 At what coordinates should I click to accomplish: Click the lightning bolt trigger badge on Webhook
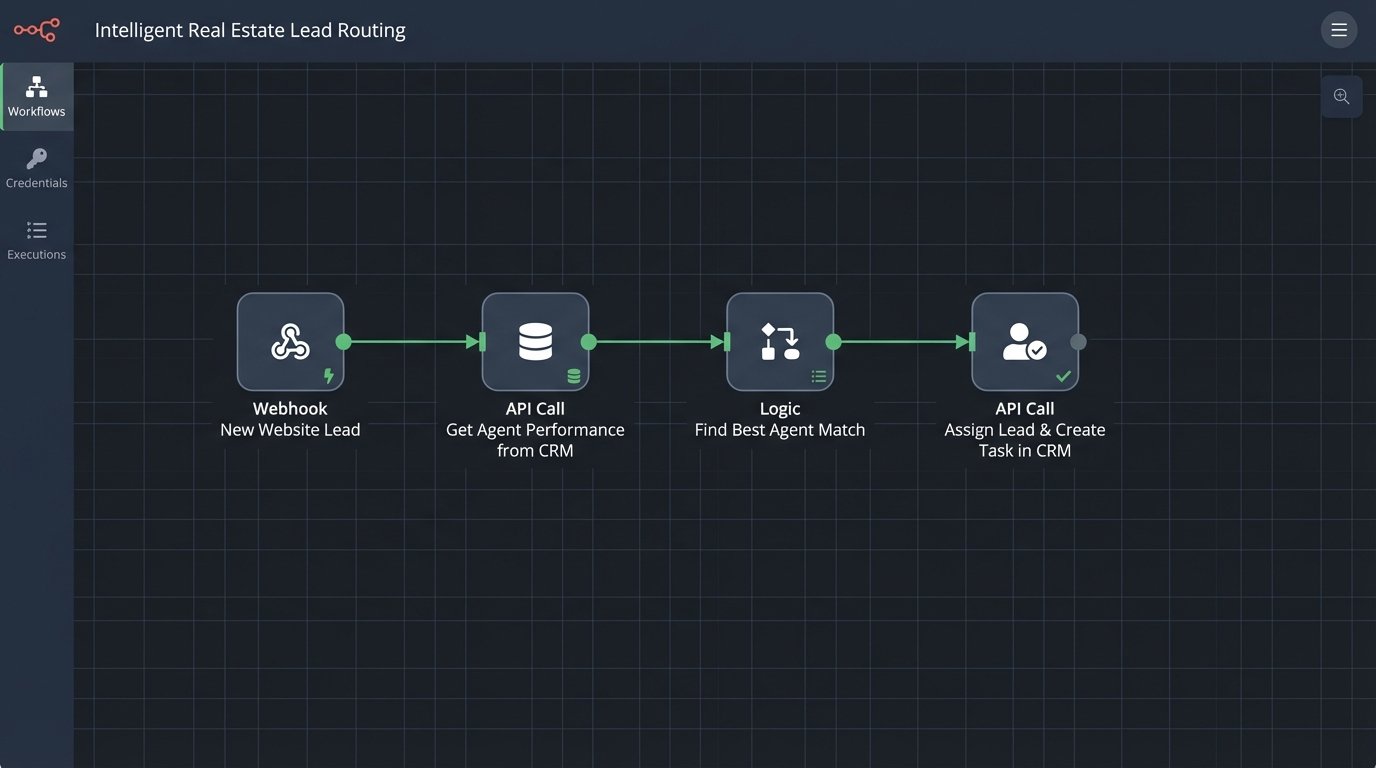tap(329, 376)
